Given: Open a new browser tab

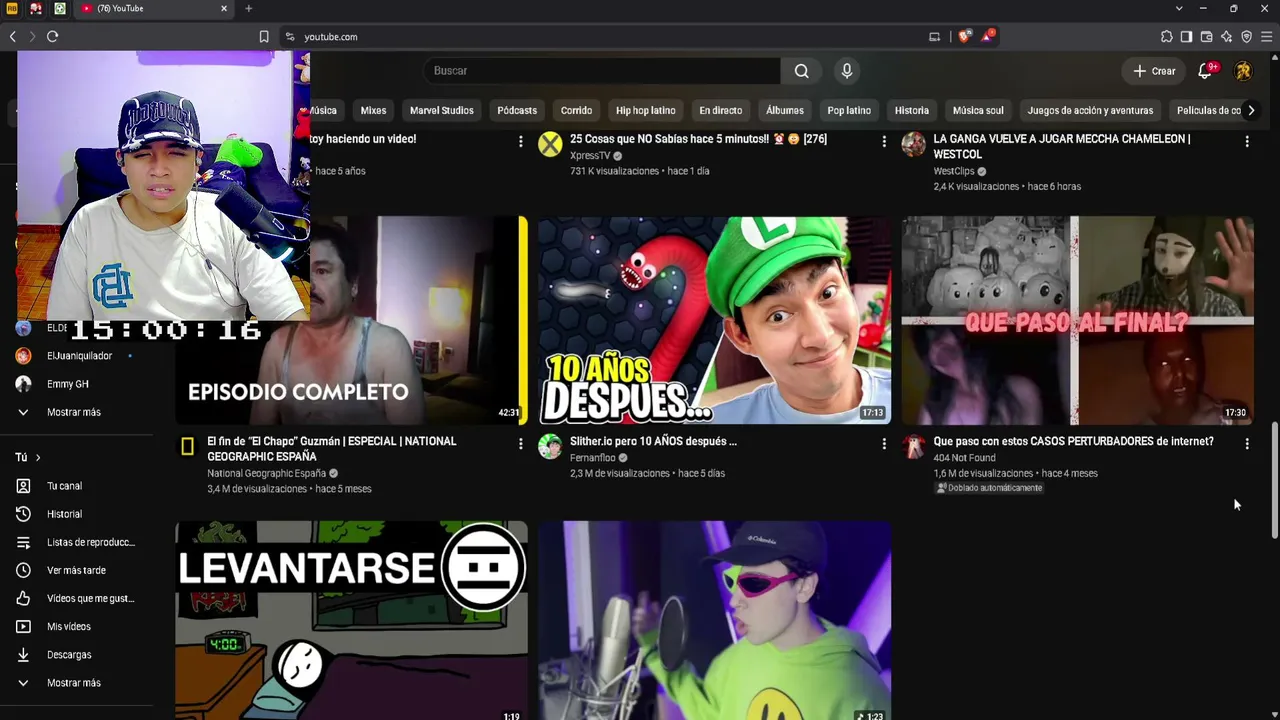Looking at the screenshot, I should 248,9.
